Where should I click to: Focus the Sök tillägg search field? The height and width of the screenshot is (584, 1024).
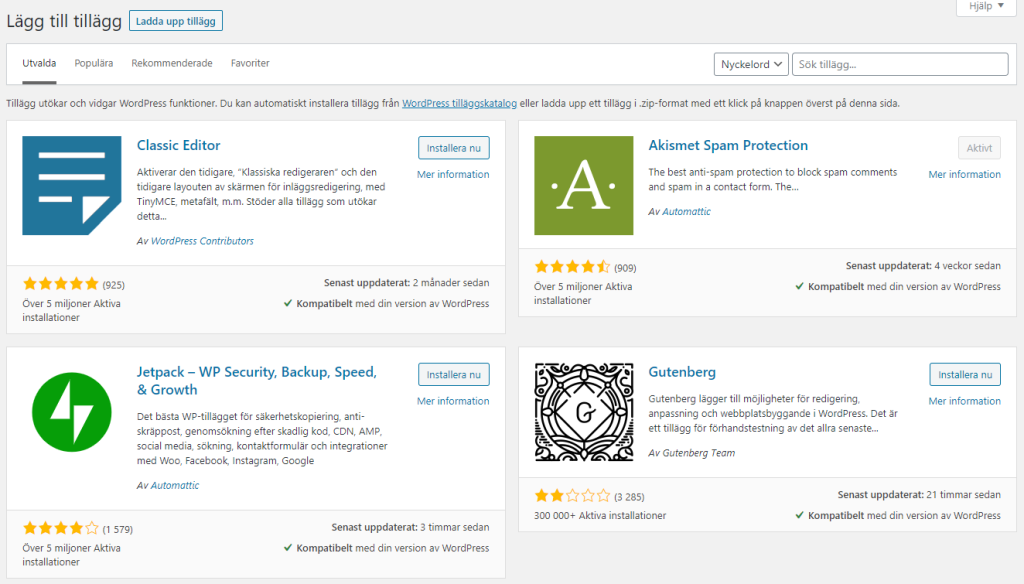click(900, 64)
